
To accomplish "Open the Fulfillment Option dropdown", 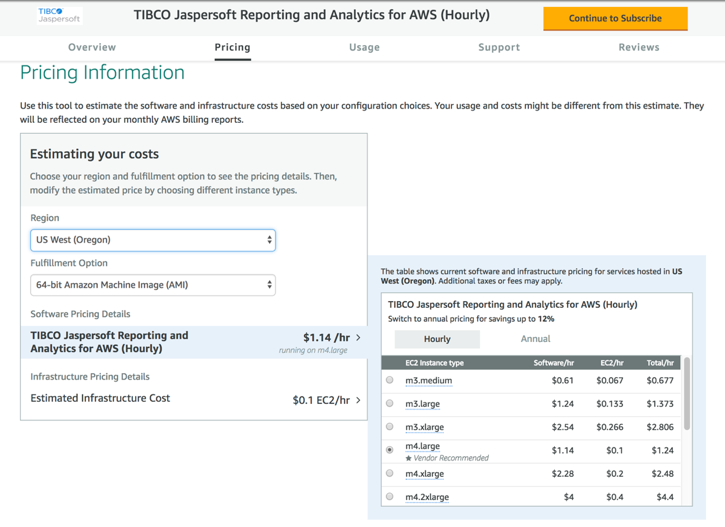I will coord(153,285).
